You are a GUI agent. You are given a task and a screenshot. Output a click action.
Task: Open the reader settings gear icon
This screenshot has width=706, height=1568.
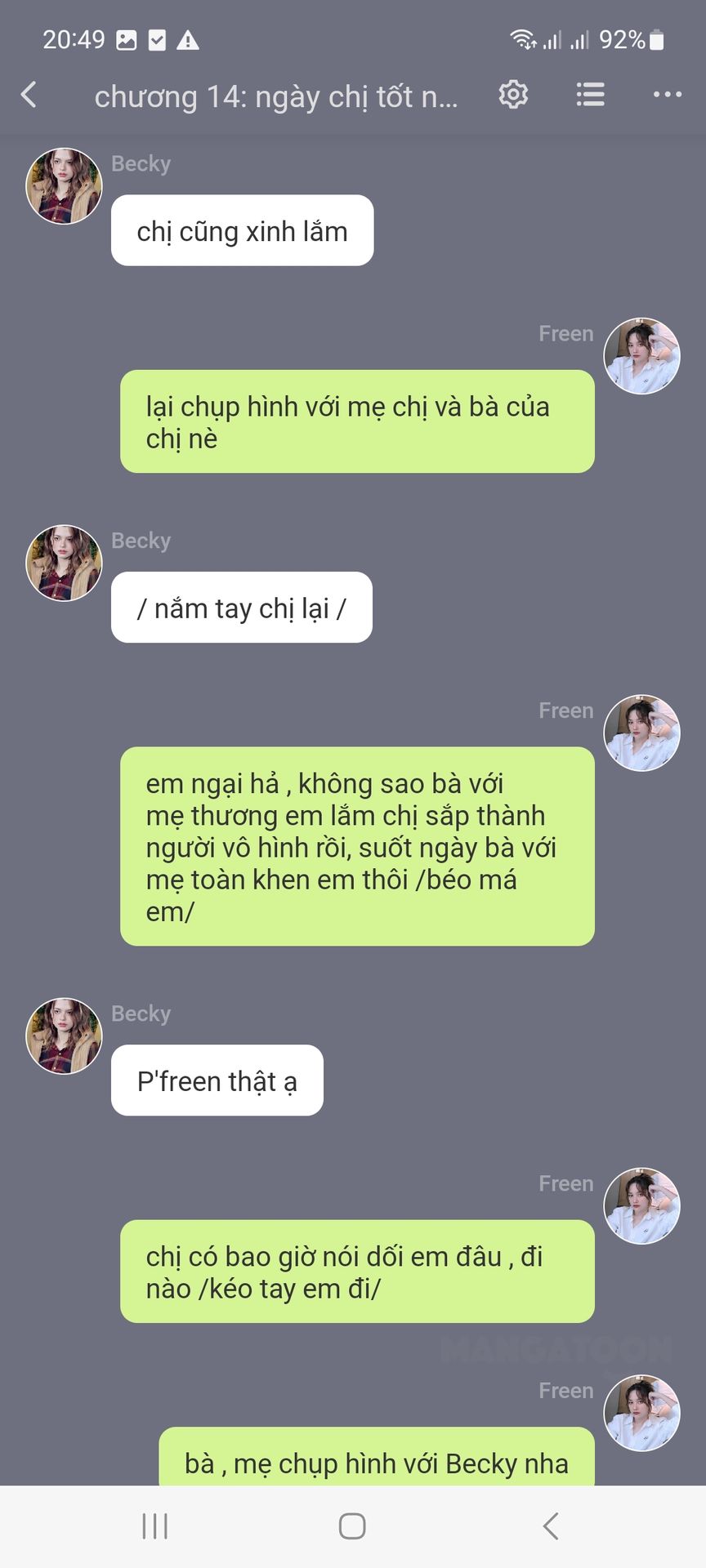coord(513,95)
